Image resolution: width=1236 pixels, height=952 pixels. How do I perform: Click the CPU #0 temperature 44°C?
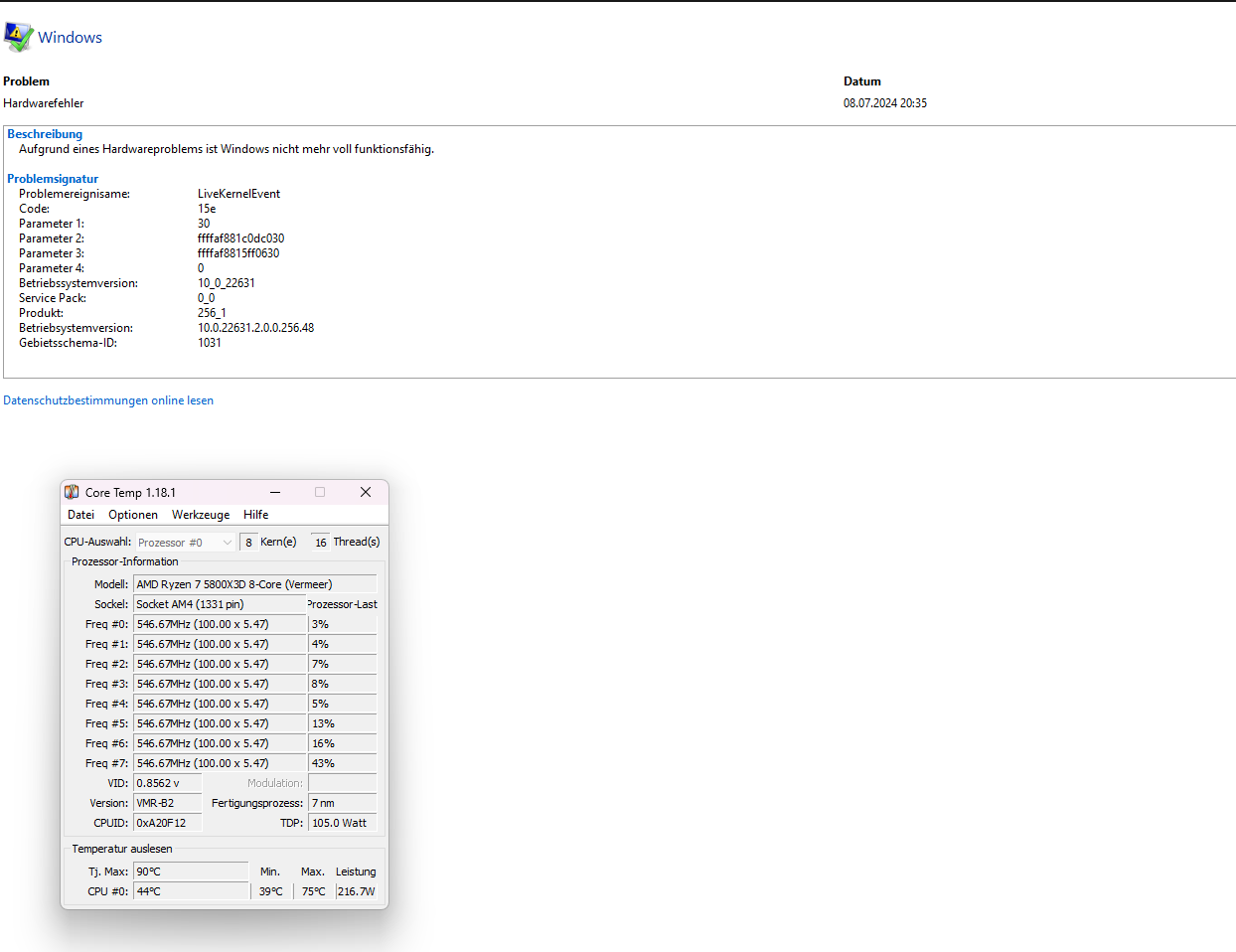191,891
